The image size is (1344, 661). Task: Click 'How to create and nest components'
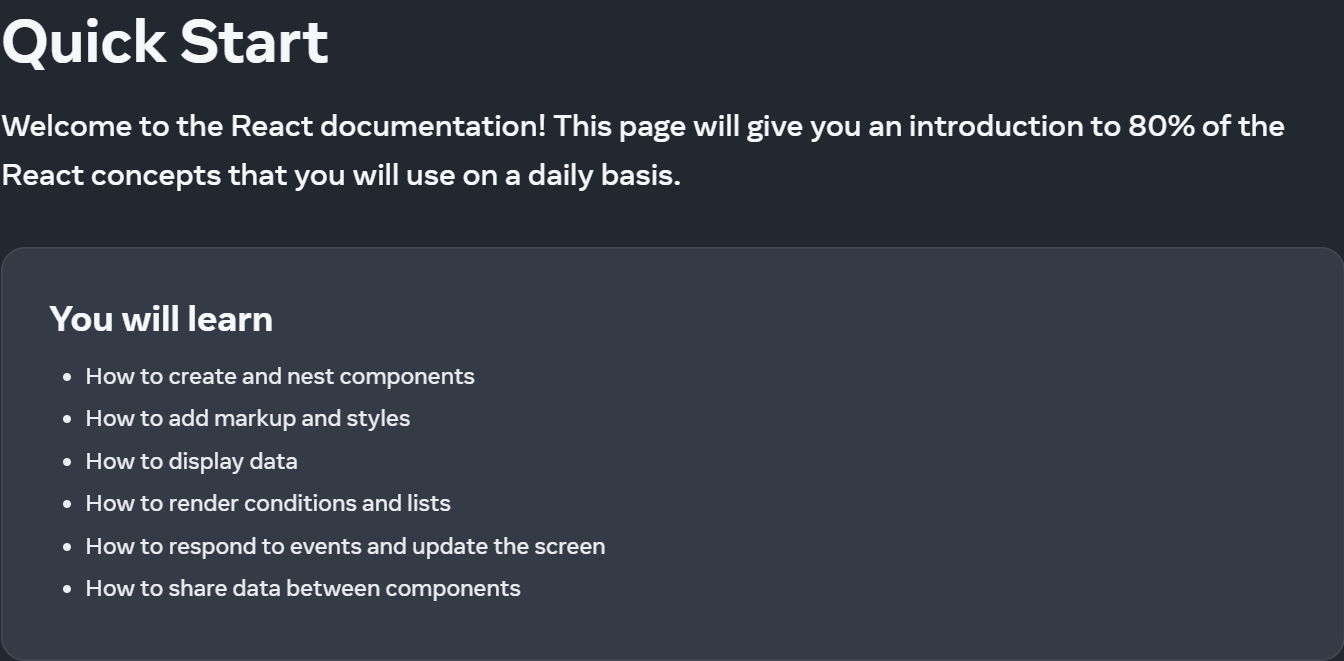pyautogui.click(x=280, y=376)
